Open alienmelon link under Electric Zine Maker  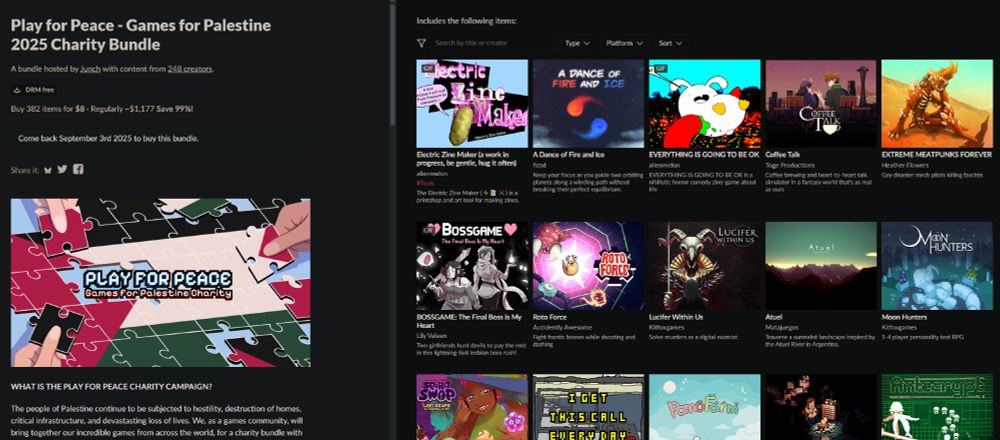click(432, 173)
